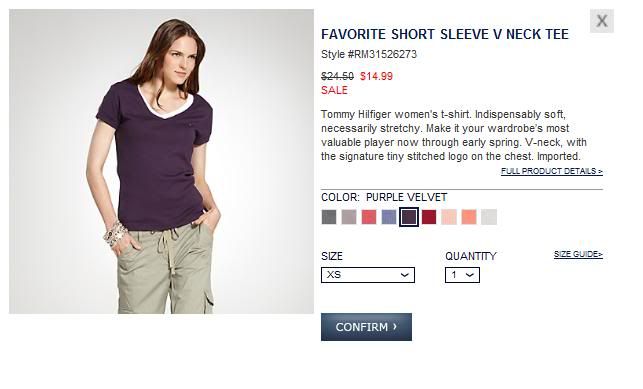Close the product quick view with X
This screenshot has width=643, height=389.
602,21
